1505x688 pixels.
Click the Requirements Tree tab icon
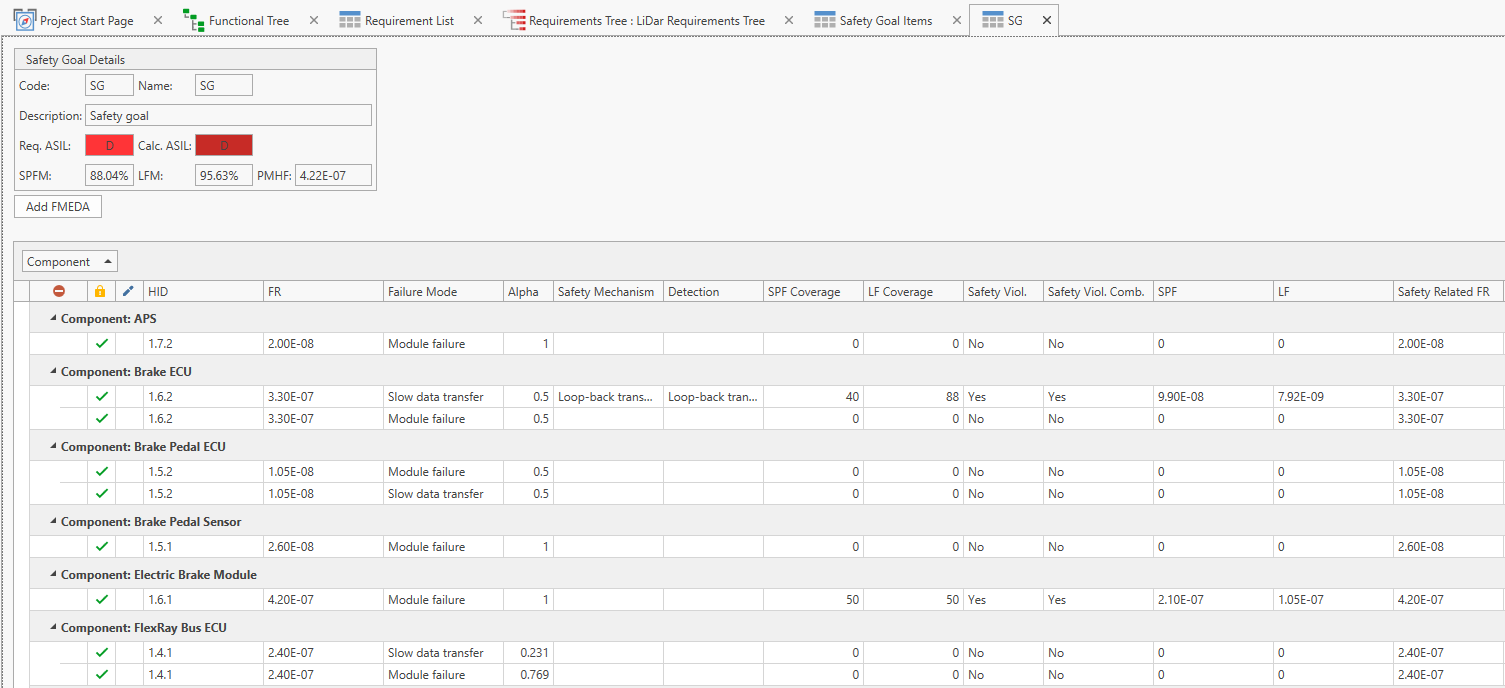click(513, 20)
